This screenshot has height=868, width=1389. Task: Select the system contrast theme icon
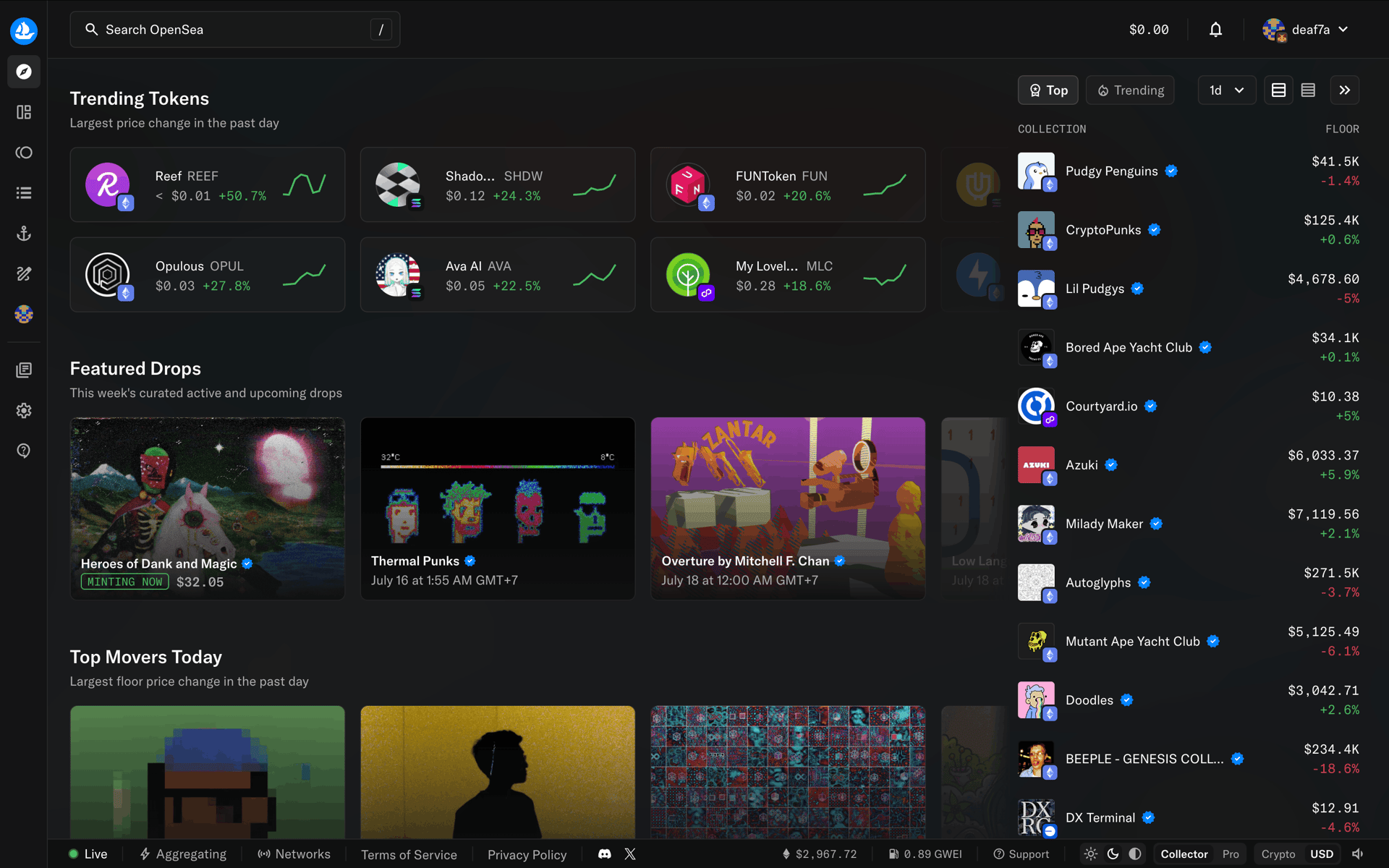[x=1135, y=854]
